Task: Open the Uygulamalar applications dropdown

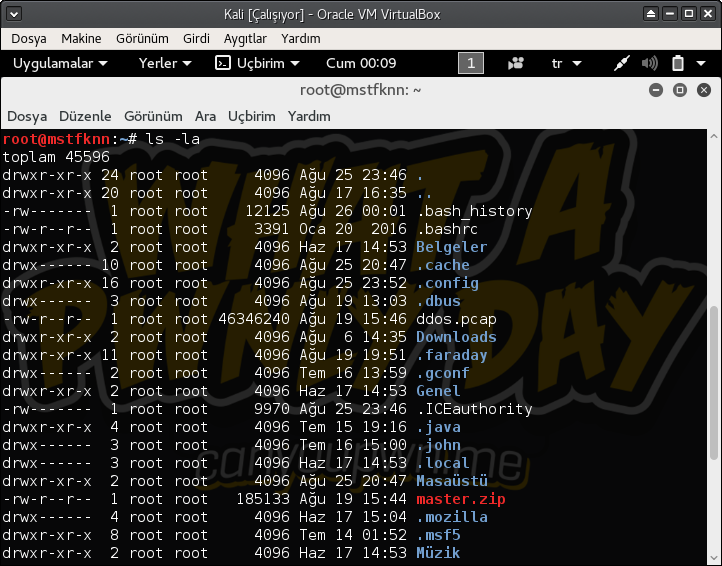Action: point(59,63)
